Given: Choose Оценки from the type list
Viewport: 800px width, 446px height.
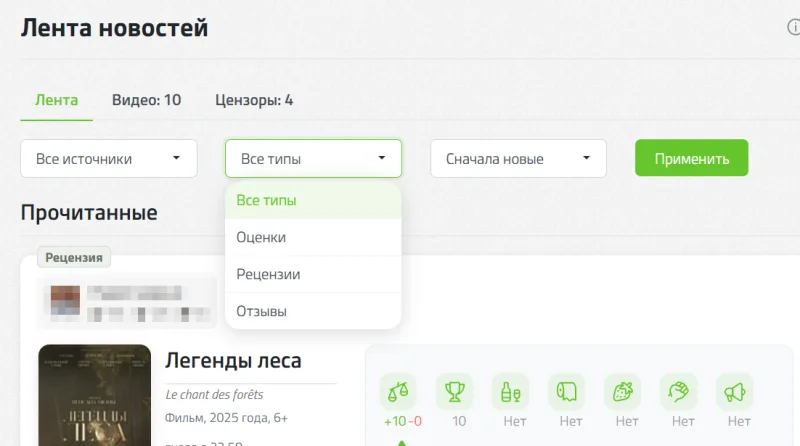Looking at the screenshot, I should pos(313,237).
